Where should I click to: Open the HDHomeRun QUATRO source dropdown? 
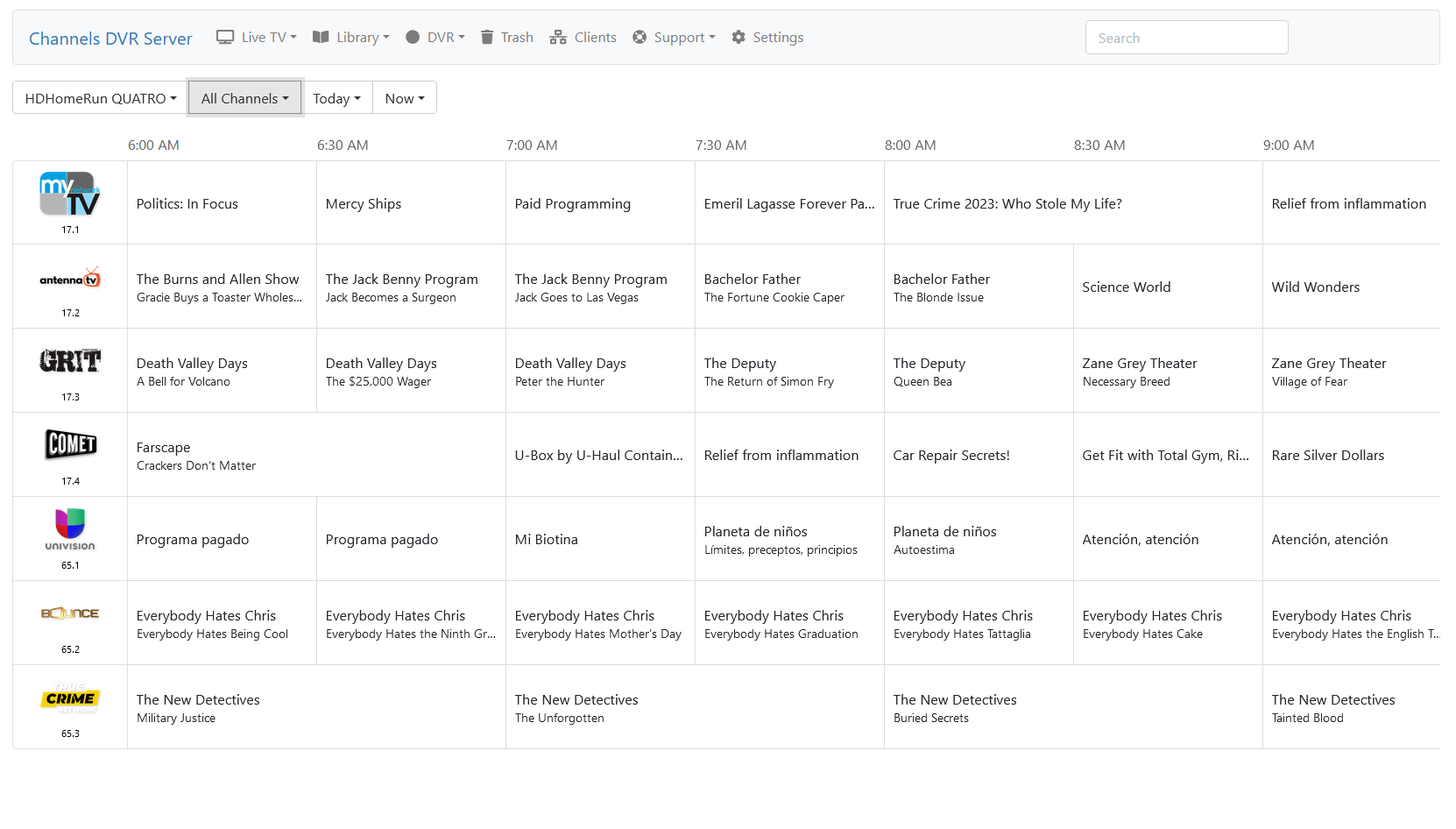coord(100,98)
